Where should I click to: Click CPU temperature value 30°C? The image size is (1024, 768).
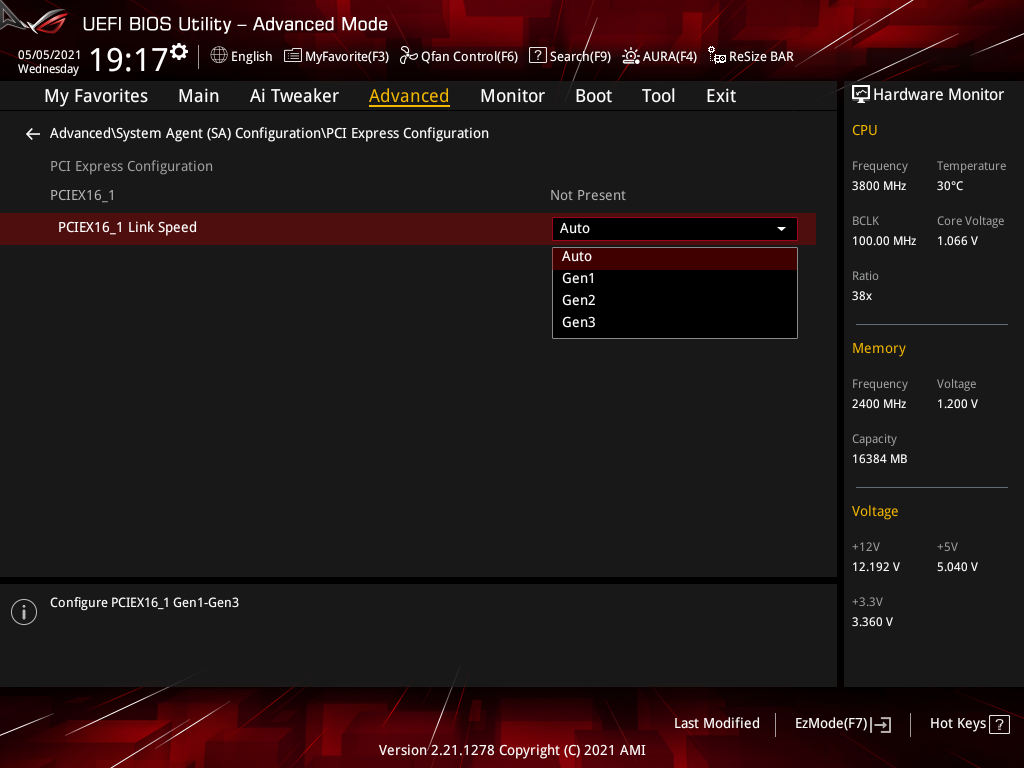point(950,186)
